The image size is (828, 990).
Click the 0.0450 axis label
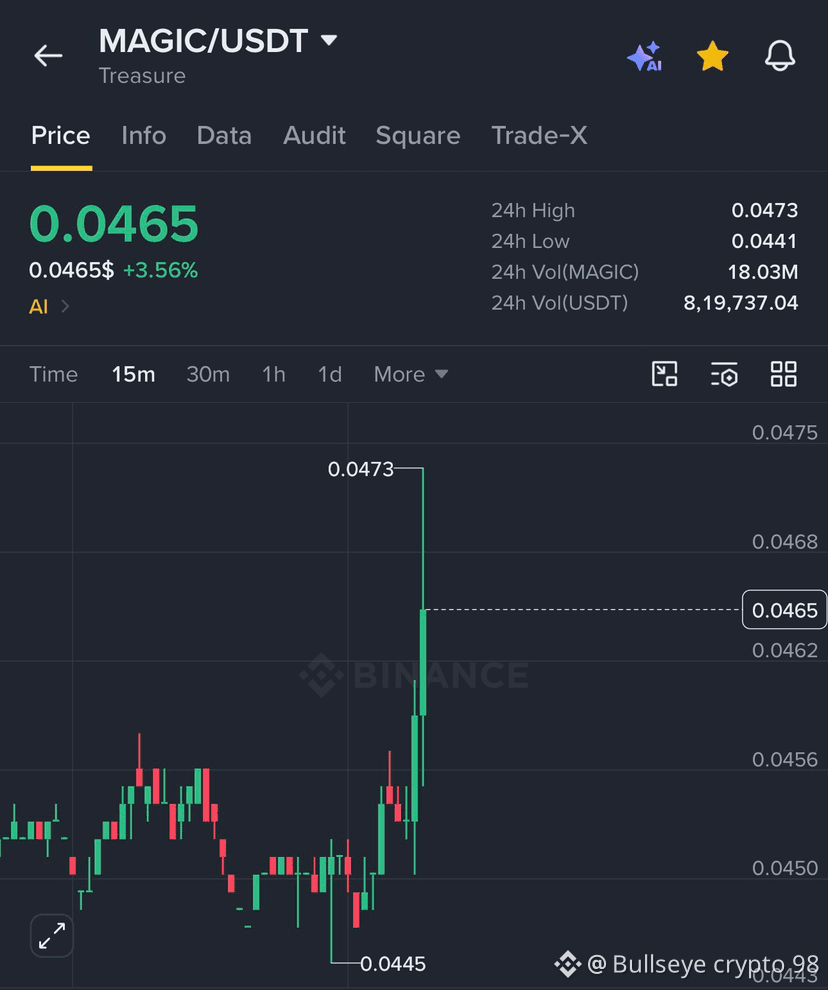[x=785, y=868]
